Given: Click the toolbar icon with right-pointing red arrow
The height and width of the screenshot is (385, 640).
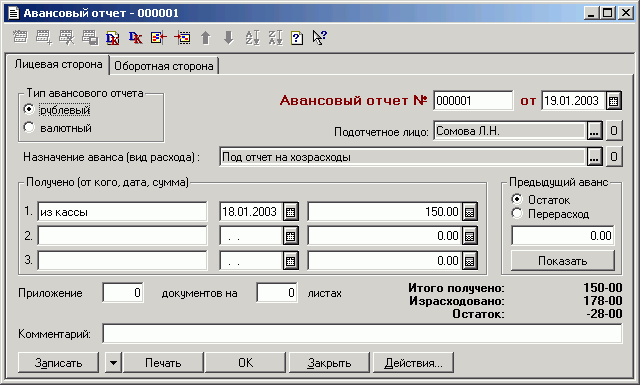Looking at the screenshot, I should tap(182, 38).
